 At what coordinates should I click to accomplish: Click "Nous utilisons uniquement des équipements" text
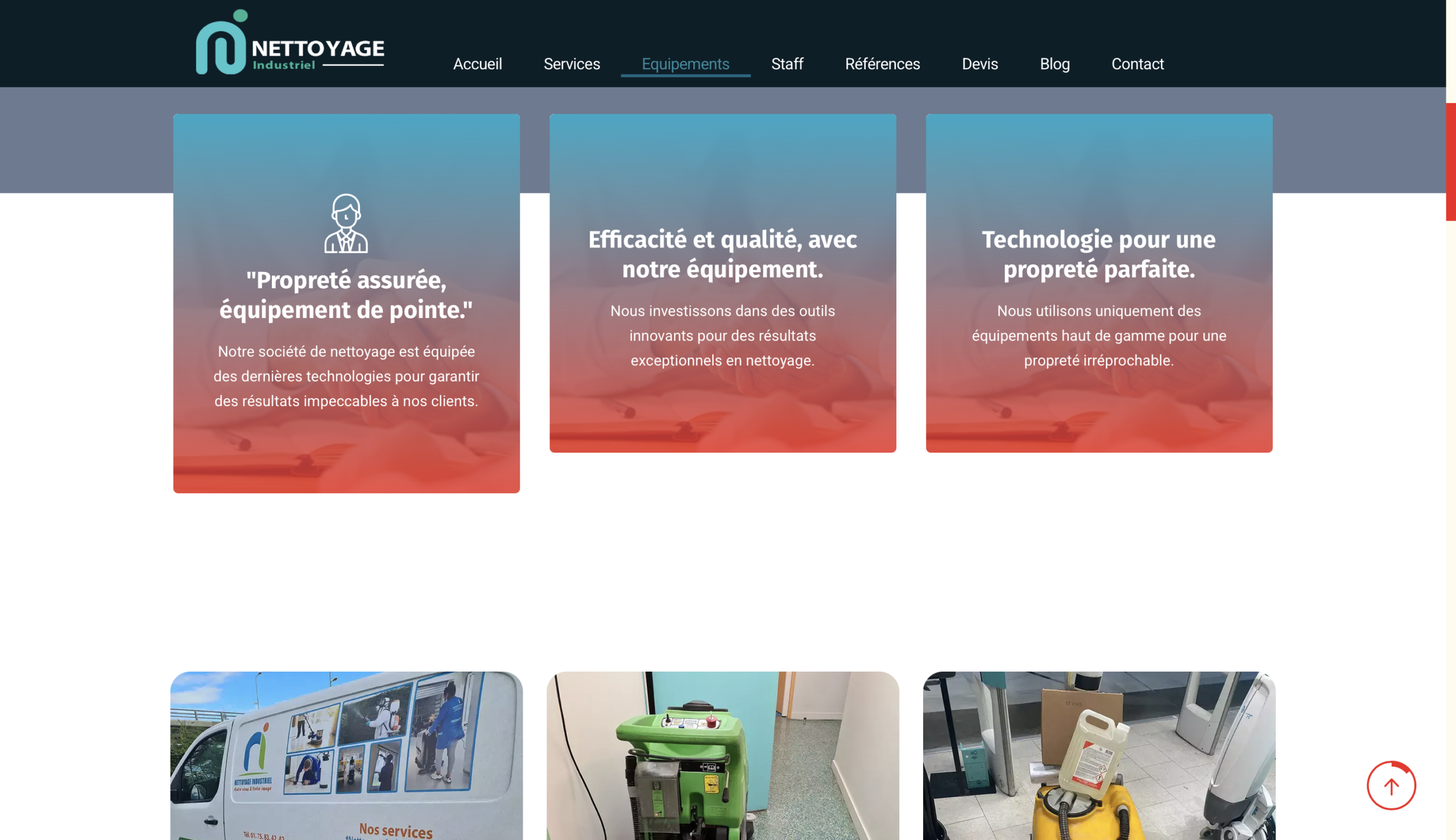click(1098, 336)
